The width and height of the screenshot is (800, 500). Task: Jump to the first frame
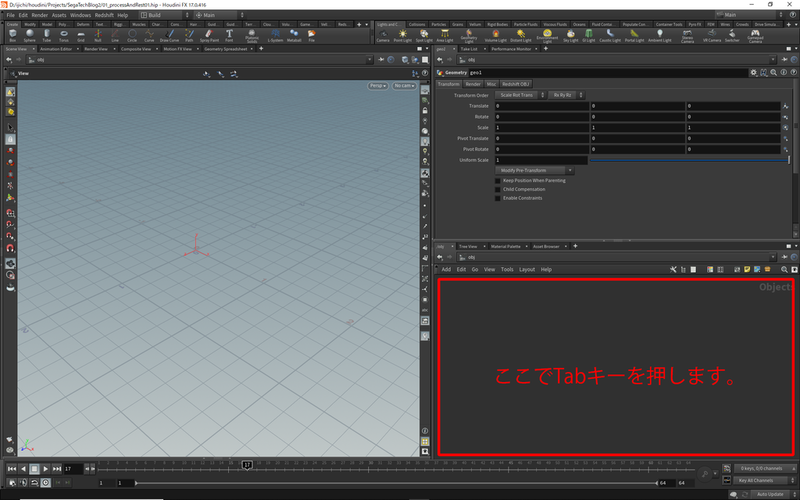click(12, 468)
